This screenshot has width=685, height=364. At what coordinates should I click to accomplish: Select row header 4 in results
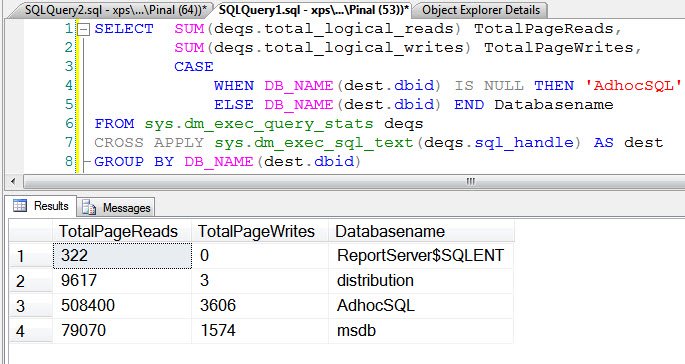pyautogui.click(x=31, y=331)
